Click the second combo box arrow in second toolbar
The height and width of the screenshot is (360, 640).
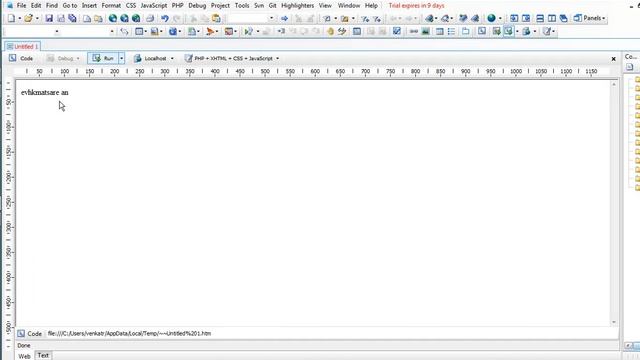pyautogui.click(x=112, y=31)
